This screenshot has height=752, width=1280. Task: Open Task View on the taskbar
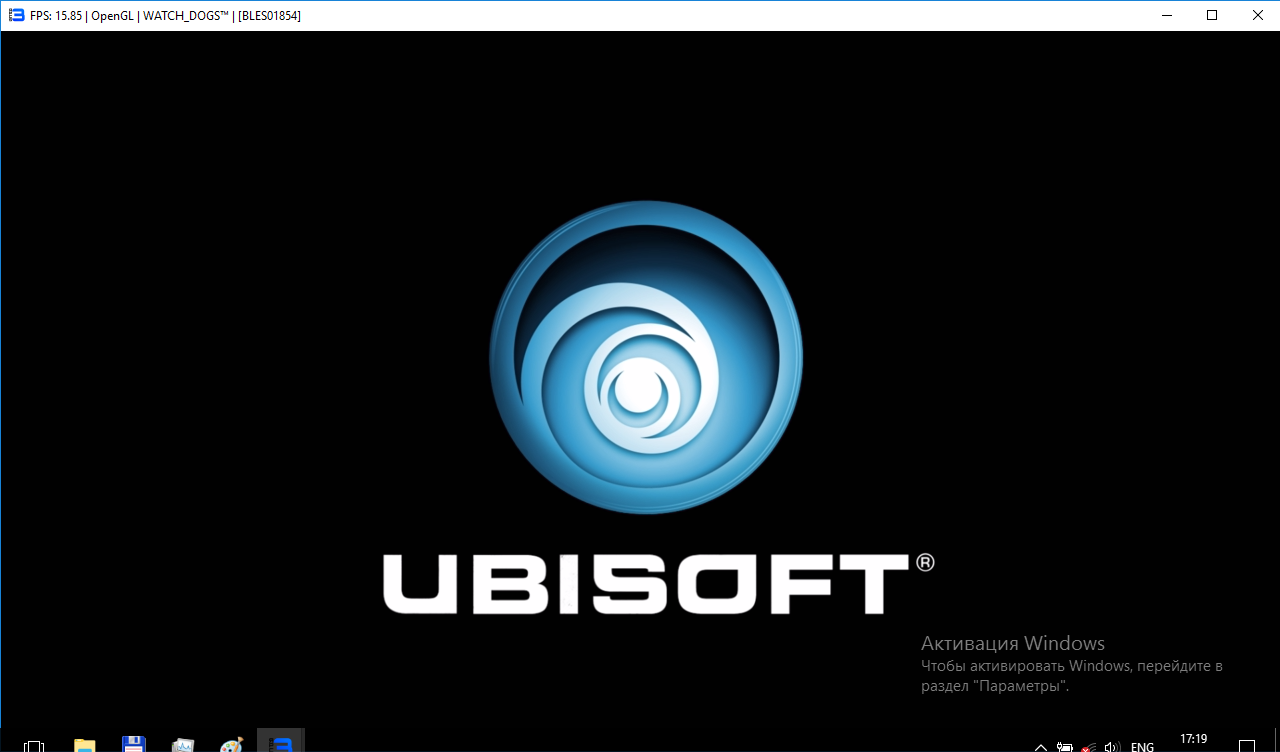click(x=34, y=745)
